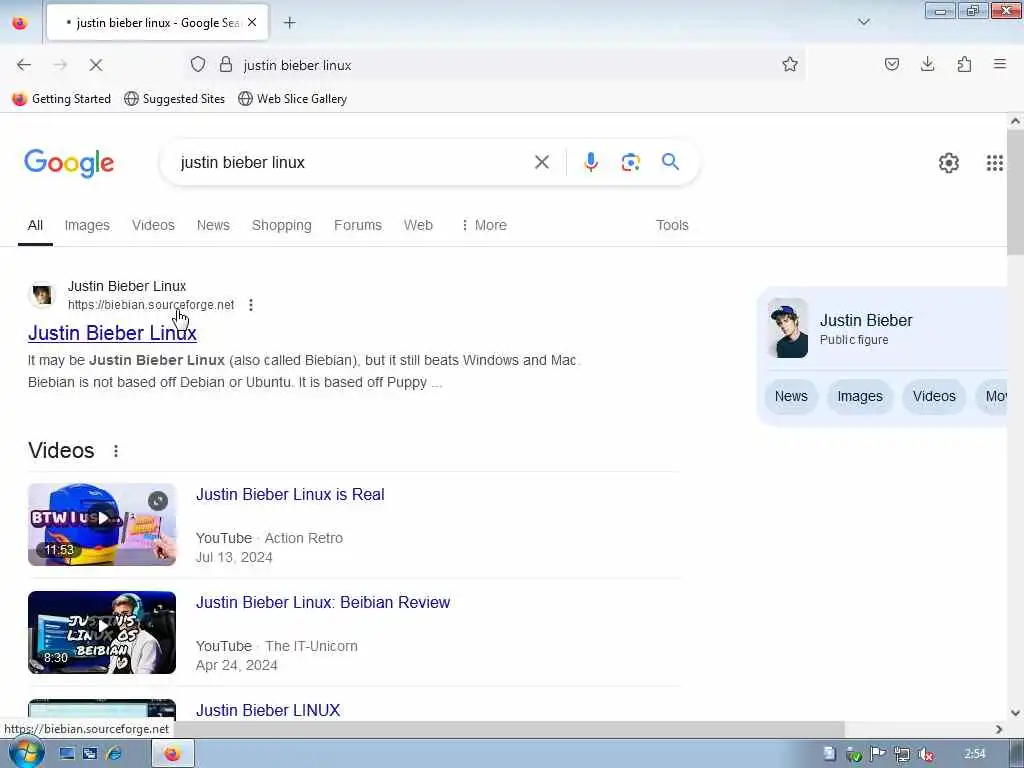
Task: Click the Images chip in knowledge panel
Action: (859, 396)
